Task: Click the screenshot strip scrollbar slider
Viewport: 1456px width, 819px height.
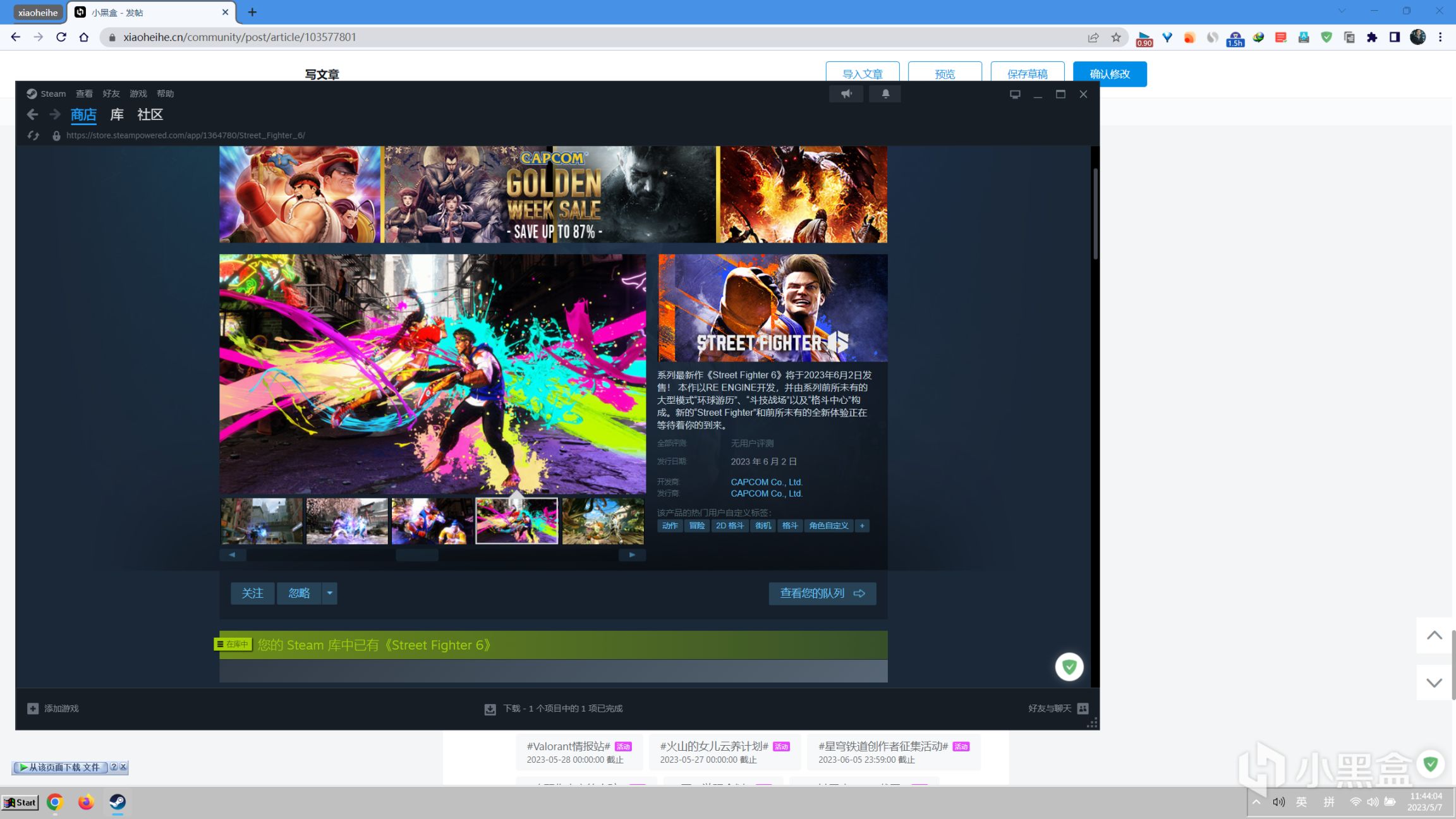Action: point(417,555)
